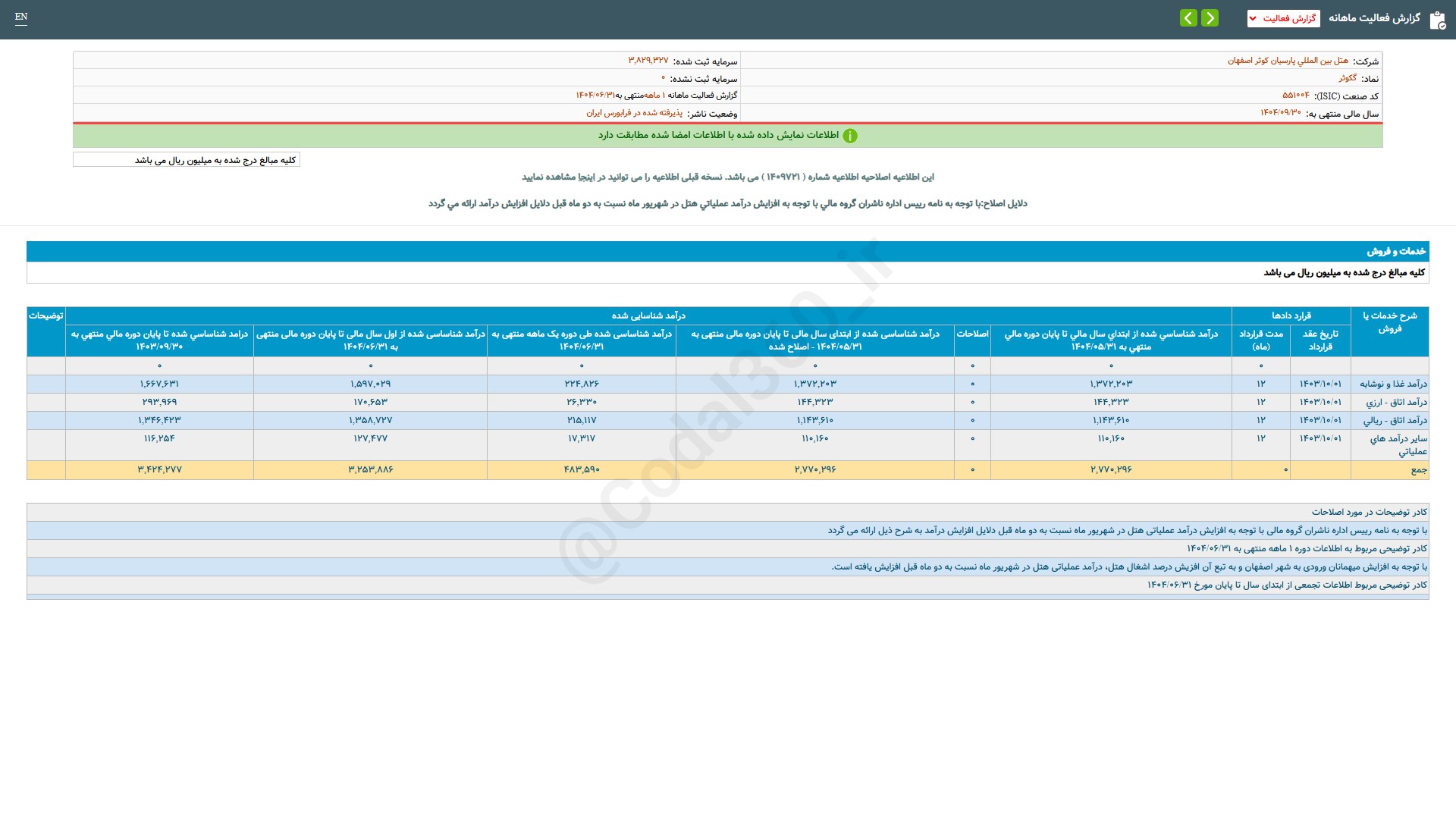This screenshot has height=819, width=1456.
Task: Click the گزارش فعالیت ماهانه page title
Action: 1374,18
